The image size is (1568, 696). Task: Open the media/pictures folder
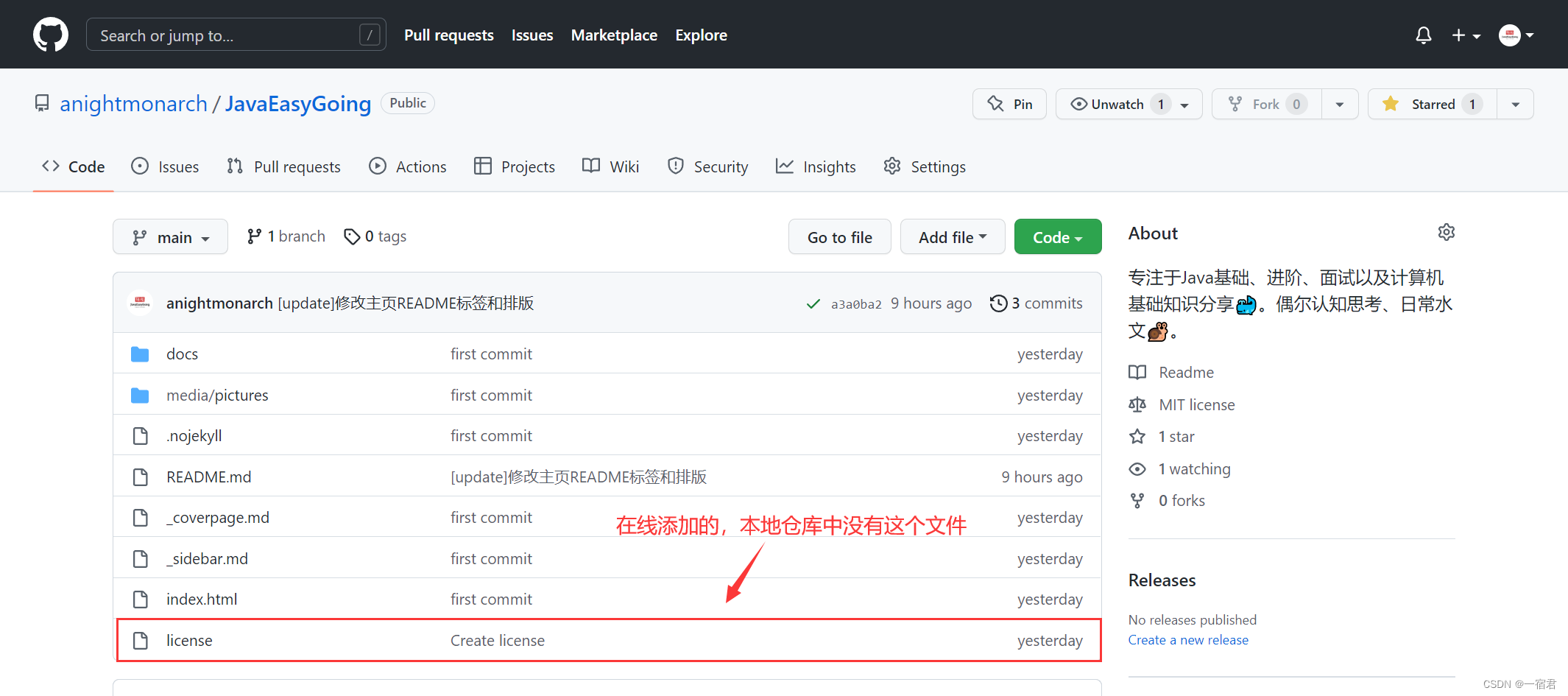[x=217, y=396]
